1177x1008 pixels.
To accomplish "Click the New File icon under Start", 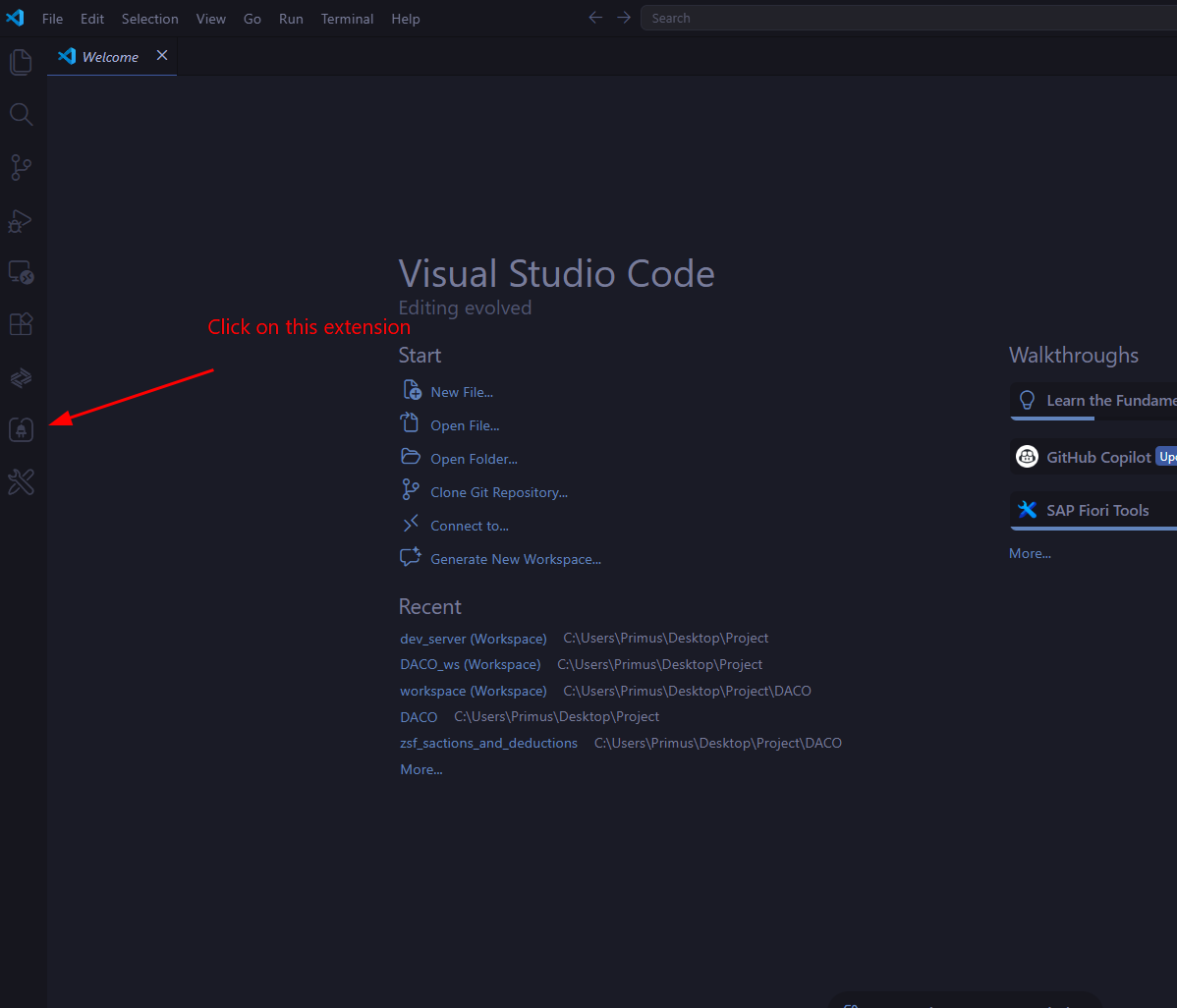I will [412, 390].
